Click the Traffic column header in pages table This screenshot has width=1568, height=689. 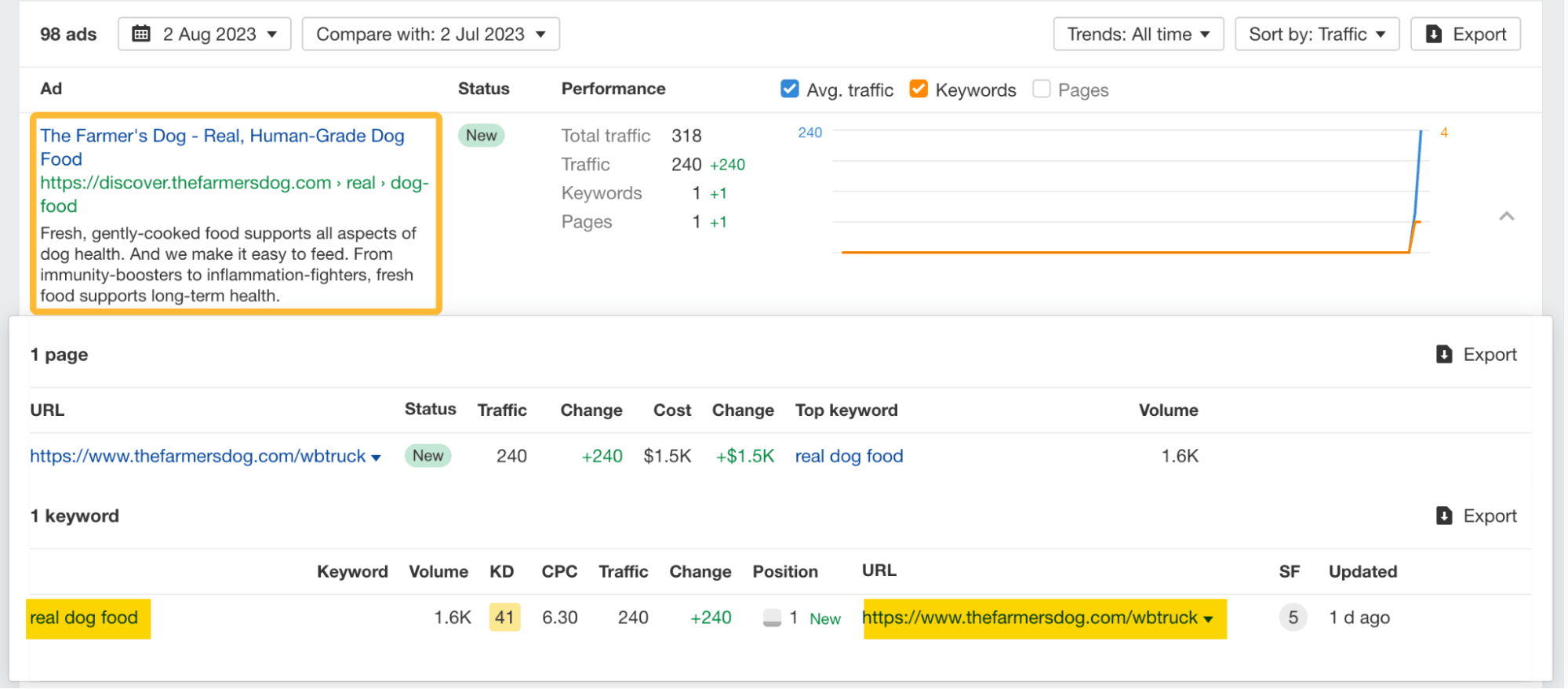pos(502,410)
